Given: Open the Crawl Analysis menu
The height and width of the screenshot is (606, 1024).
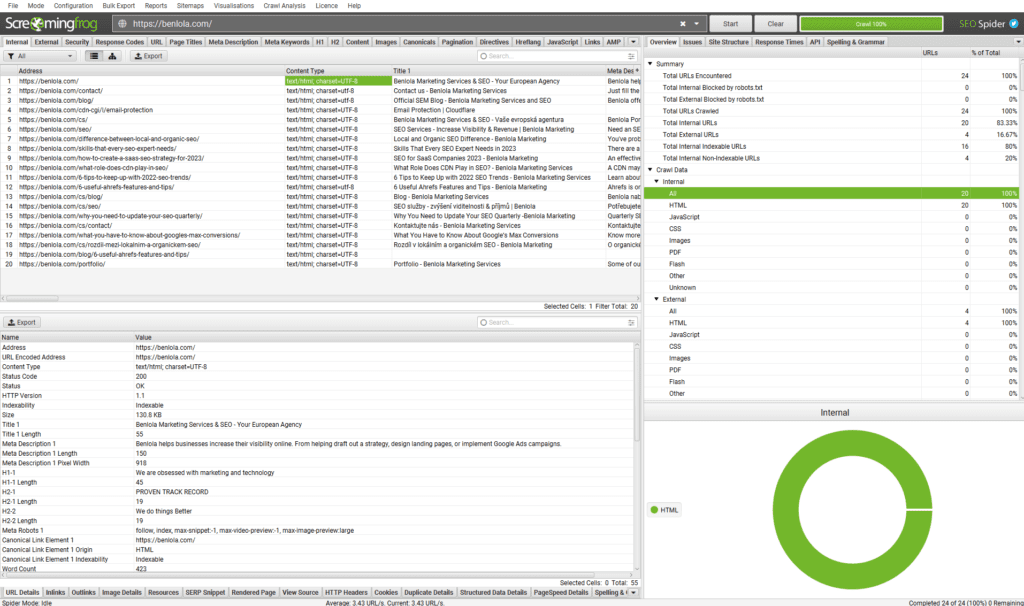Looking at the screenshot, I should pyautogui.click(x=284, y=5).
